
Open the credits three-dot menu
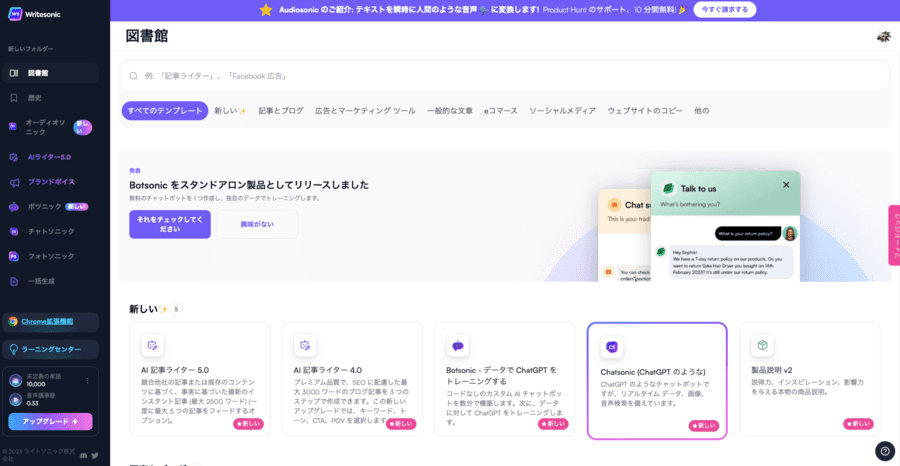(x=88, y=380)
